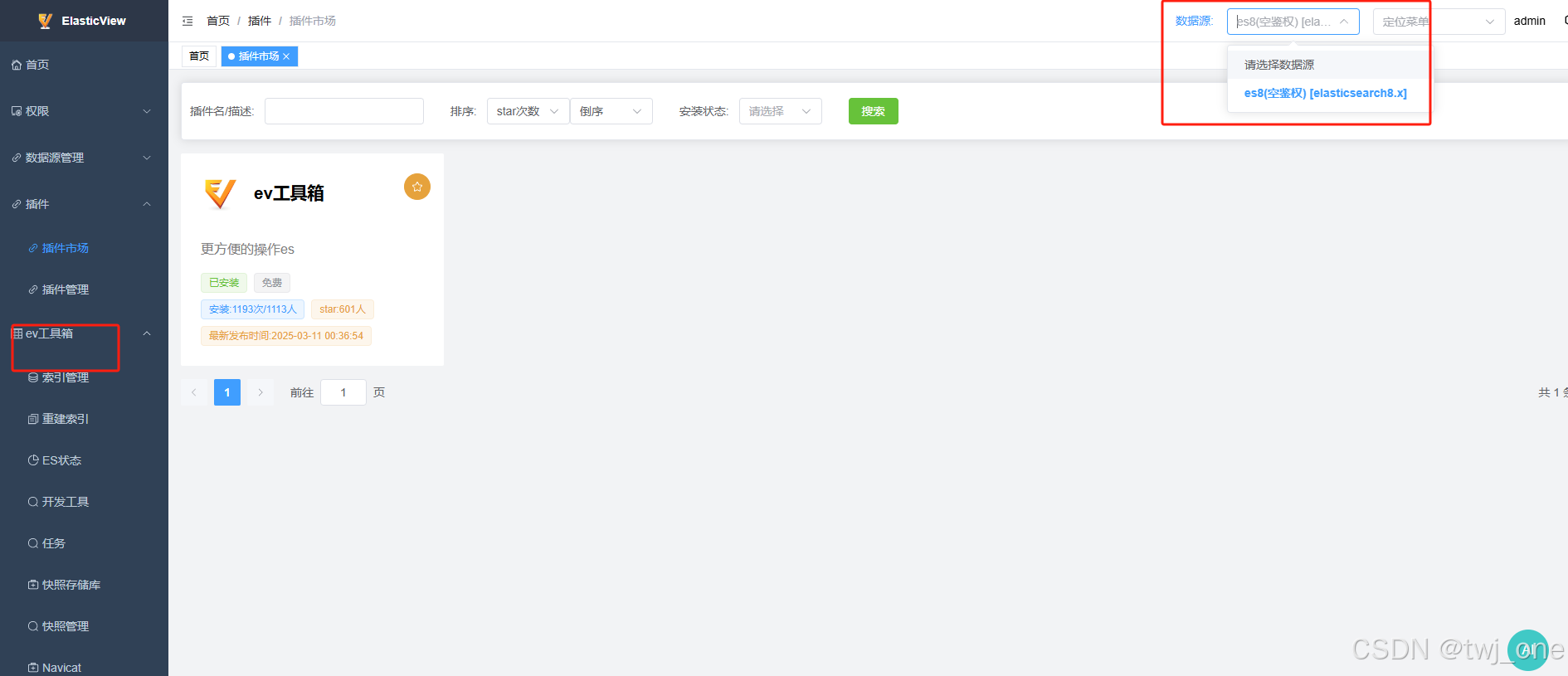Select es8(空鉴权) [elasticsearch8.x] data source

pos(1326,93)
